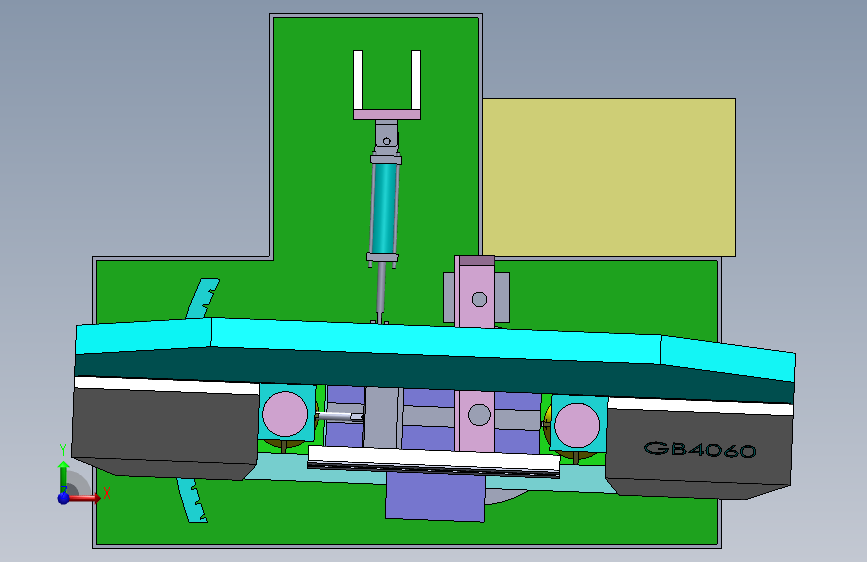867x562 pixels.
Task: Click the blue Z origin sphere
Action: (64, 498)
